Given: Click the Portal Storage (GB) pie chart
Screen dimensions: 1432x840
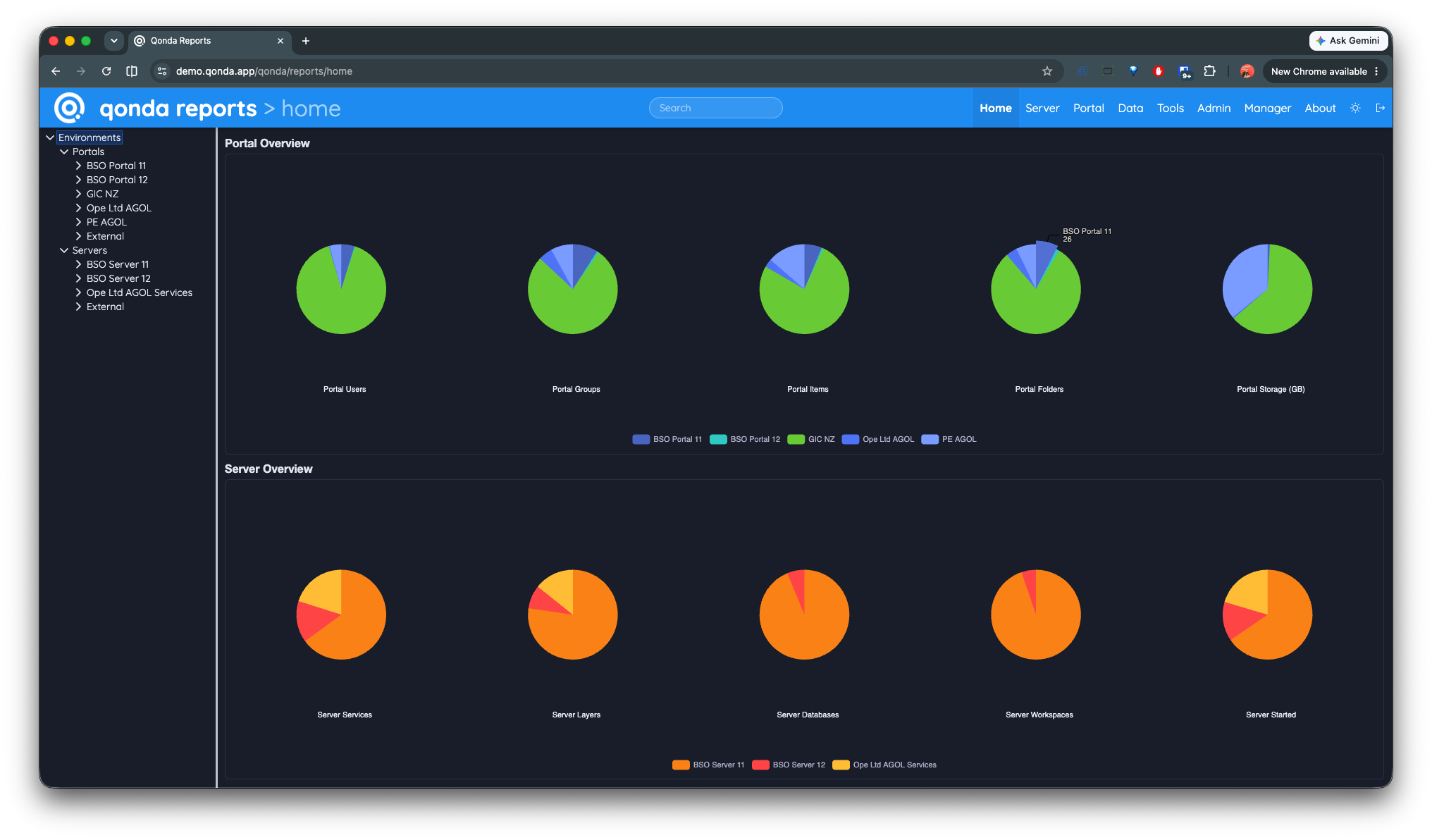Looking at the screenshot, I should [x=1268, y=289].
